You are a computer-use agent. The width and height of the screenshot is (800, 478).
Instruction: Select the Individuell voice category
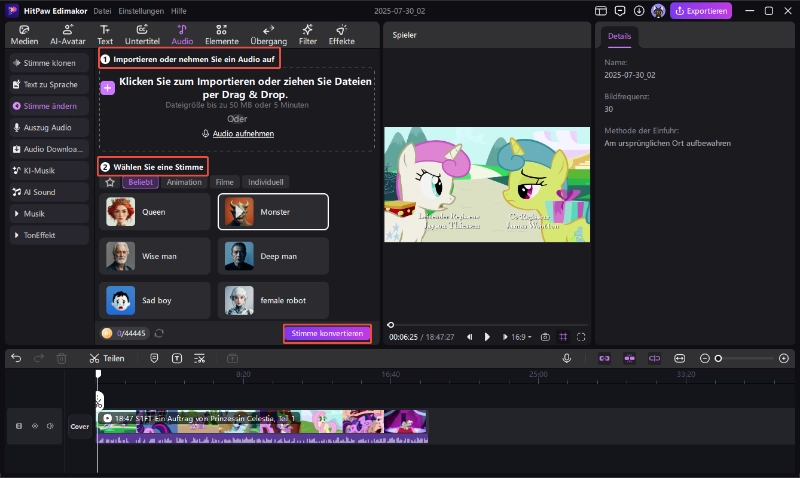point(265,182)
